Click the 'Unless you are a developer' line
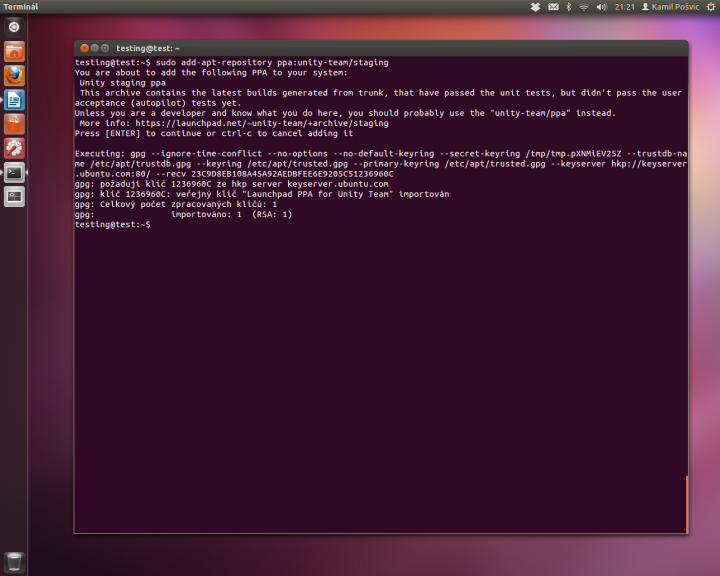The image size is (720, 576). coord(345,113)
